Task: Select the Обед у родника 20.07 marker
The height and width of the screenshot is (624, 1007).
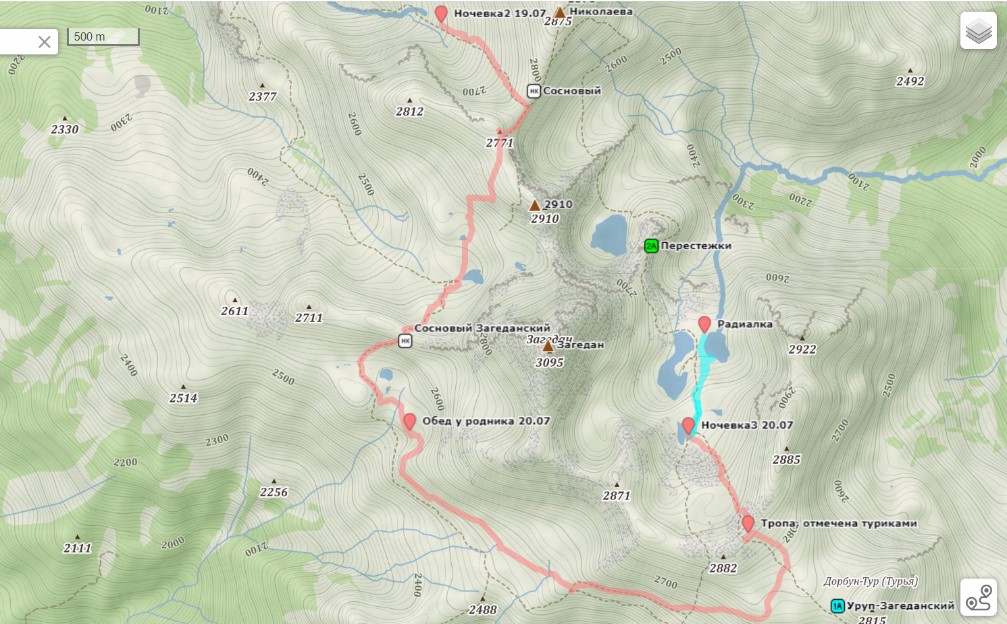Action: click(410, 422)
